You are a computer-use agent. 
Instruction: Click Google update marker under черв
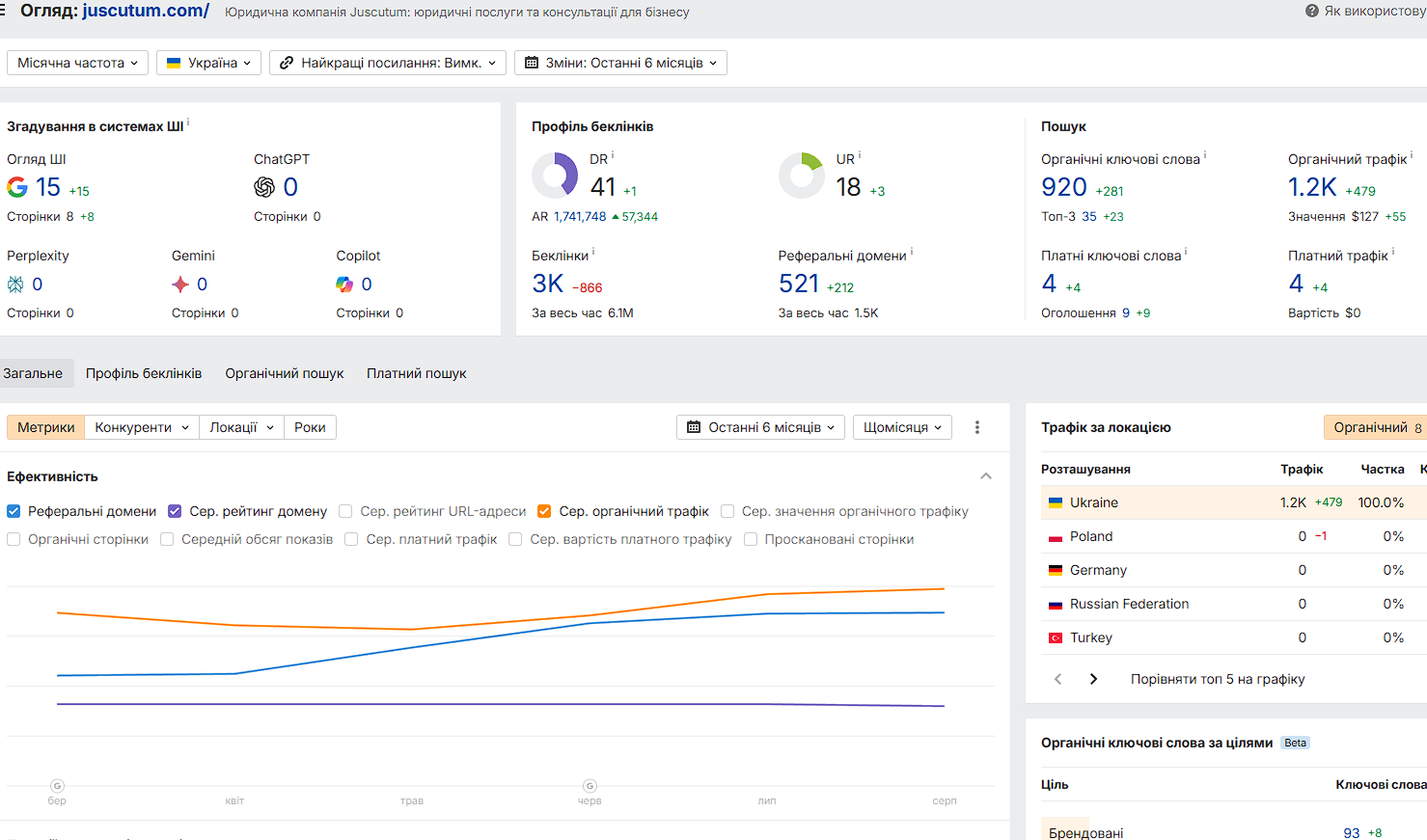click(x=590, y=786)
